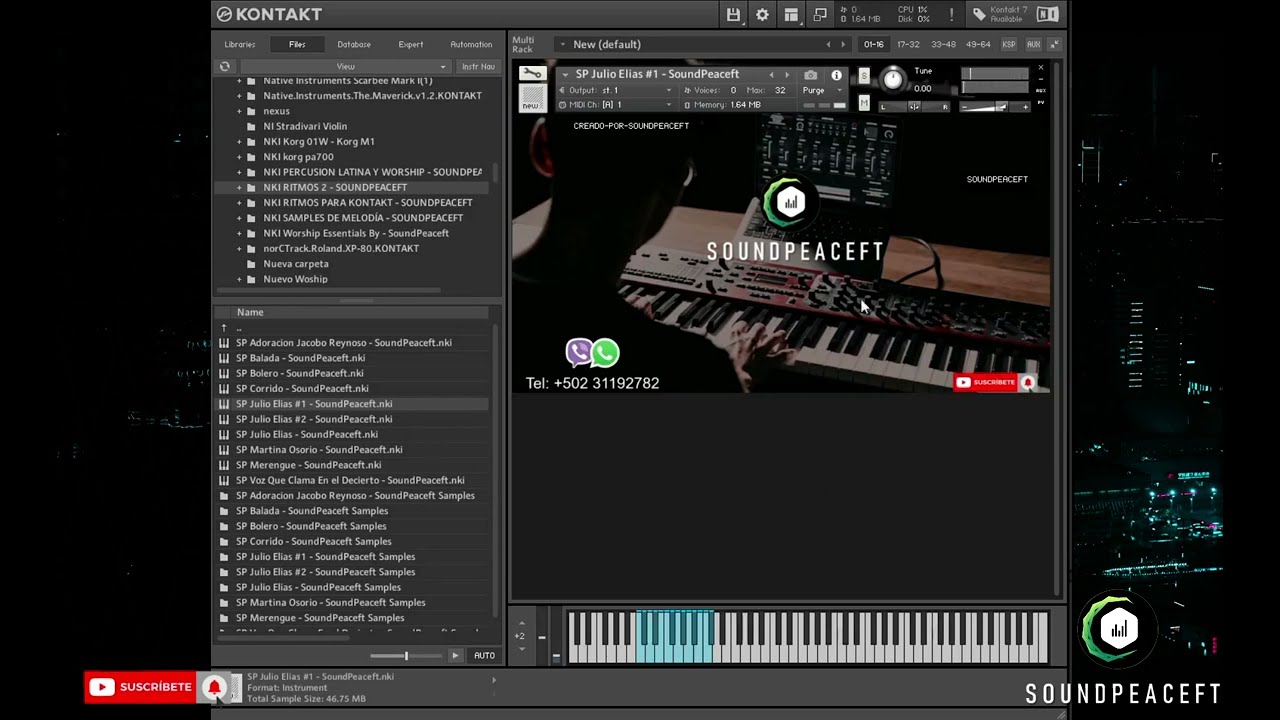
Task: Solo the instrument with S button
Action: coord(864,77)
